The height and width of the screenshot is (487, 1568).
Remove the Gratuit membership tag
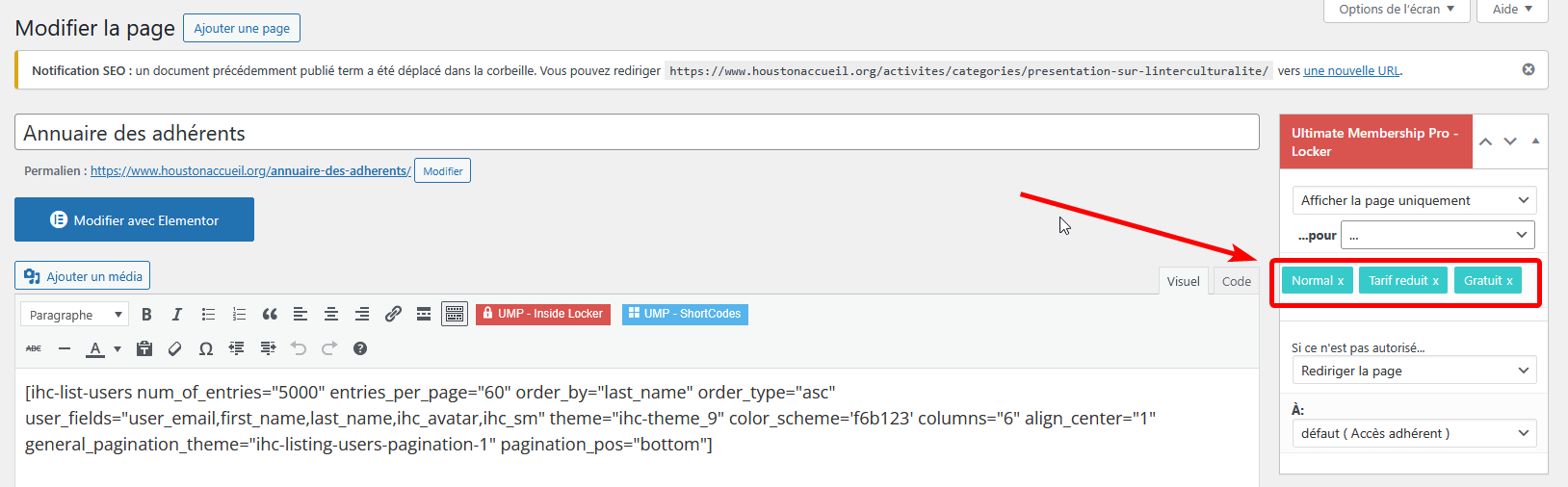pos(1509,281)
